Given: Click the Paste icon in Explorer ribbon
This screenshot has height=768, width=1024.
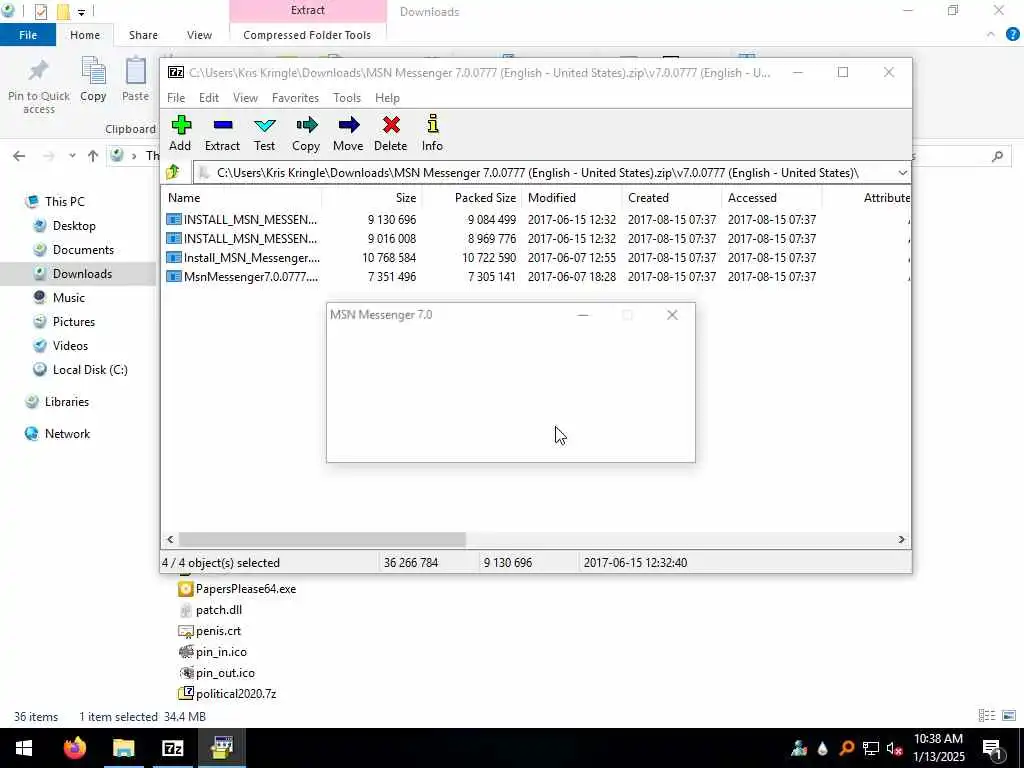Looking at the screenshot, I should pyautogui.click(x=136, y=80).
